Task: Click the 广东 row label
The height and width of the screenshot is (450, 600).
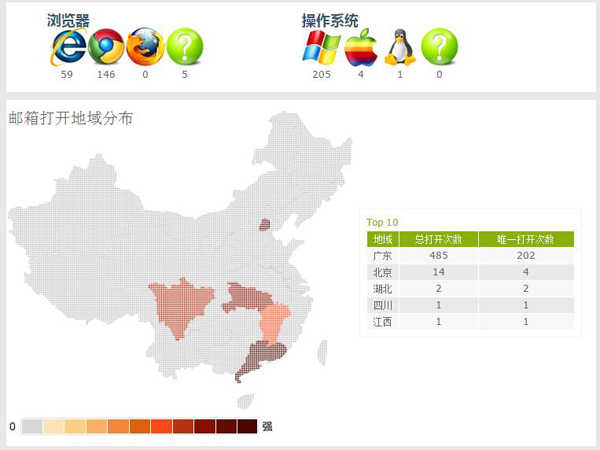Action: click(382, 256)
